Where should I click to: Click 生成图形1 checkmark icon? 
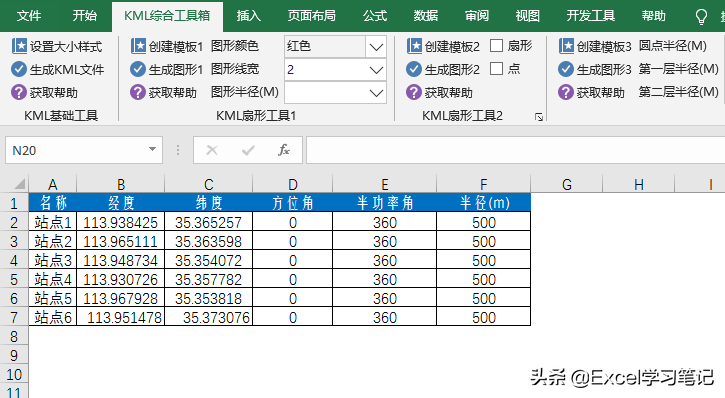tap(138, 69)
